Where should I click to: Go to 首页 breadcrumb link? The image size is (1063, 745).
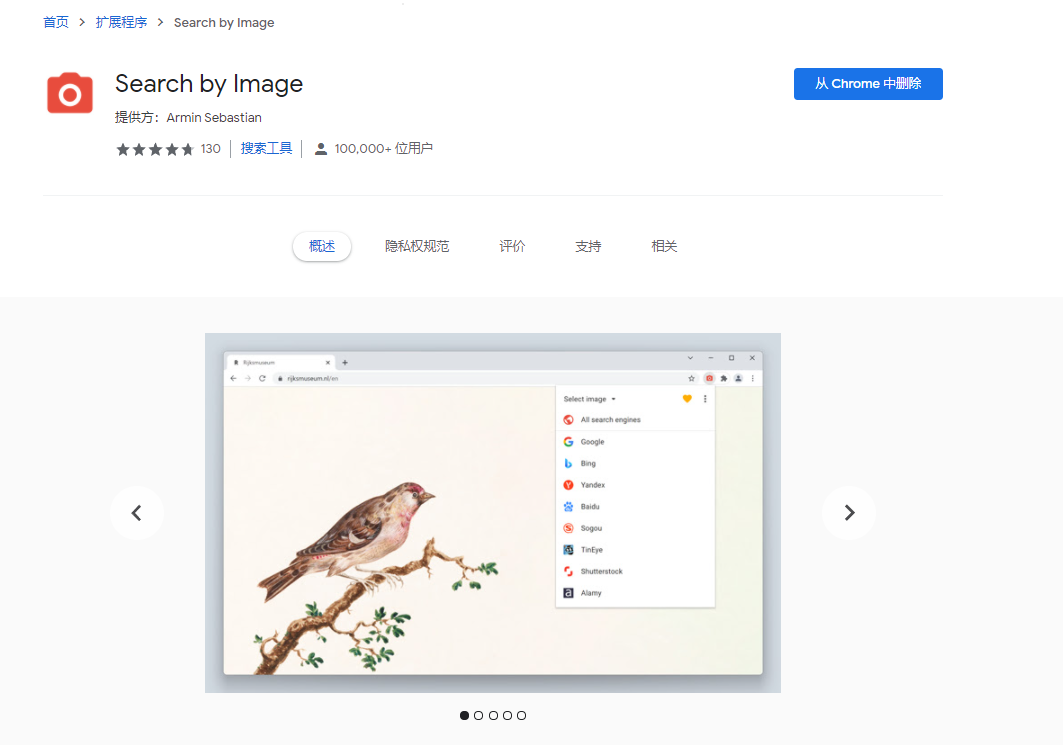pos(56,22)
